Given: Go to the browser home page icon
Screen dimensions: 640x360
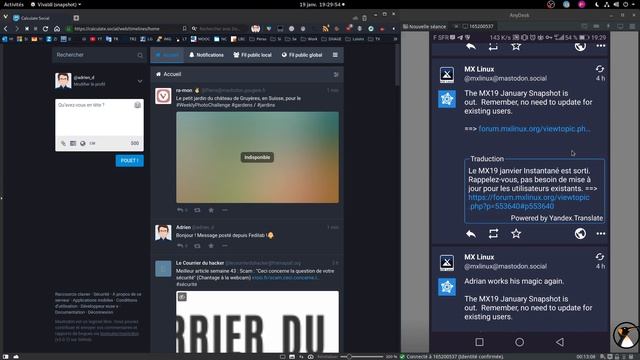Looking at the screenshot, I should point(57,29).
